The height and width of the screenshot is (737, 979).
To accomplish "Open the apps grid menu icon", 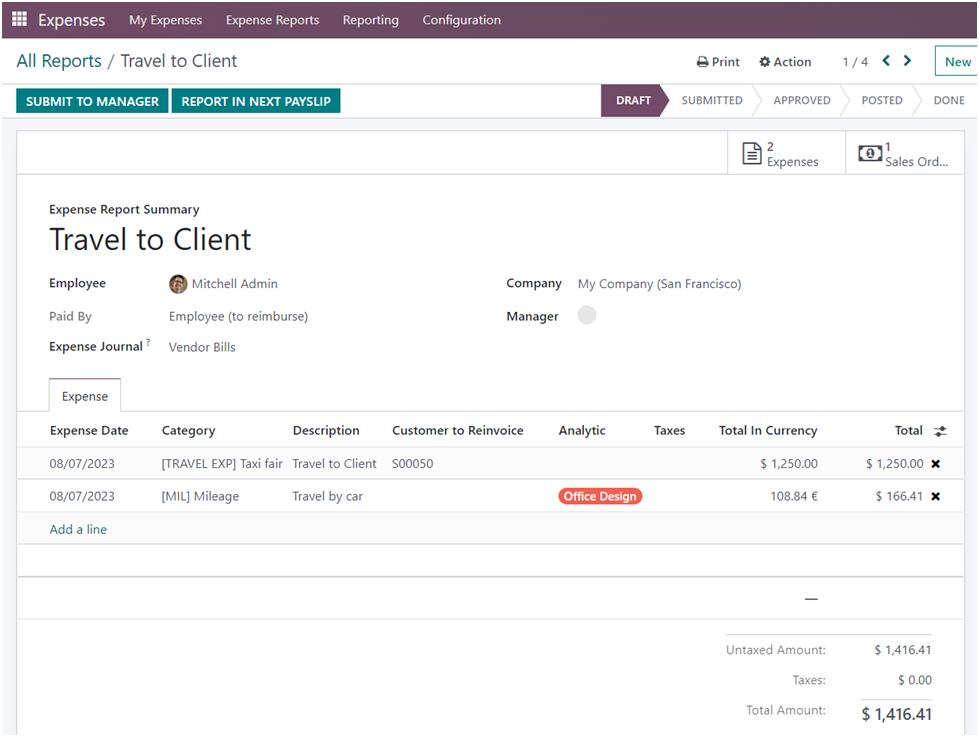I will click(x=19, y=20).
